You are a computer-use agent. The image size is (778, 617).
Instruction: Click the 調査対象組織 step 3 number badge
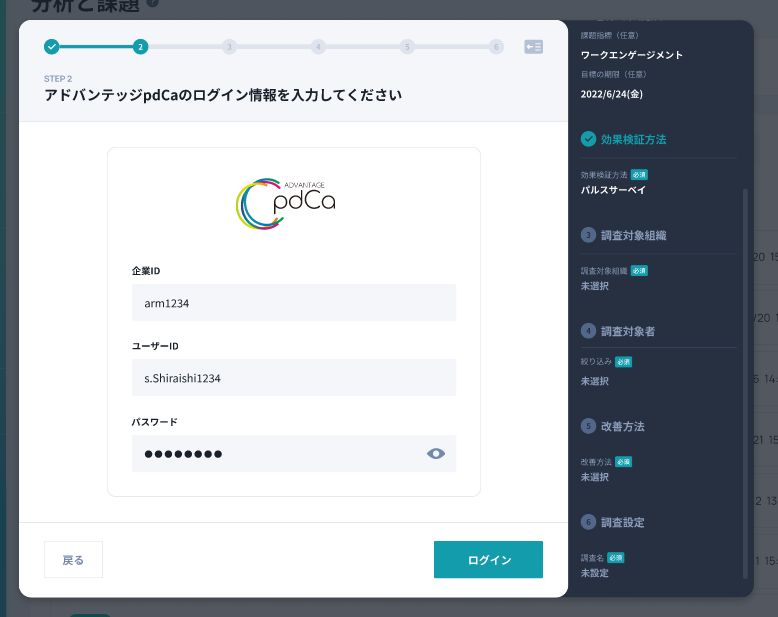click(x=588, y=235)
